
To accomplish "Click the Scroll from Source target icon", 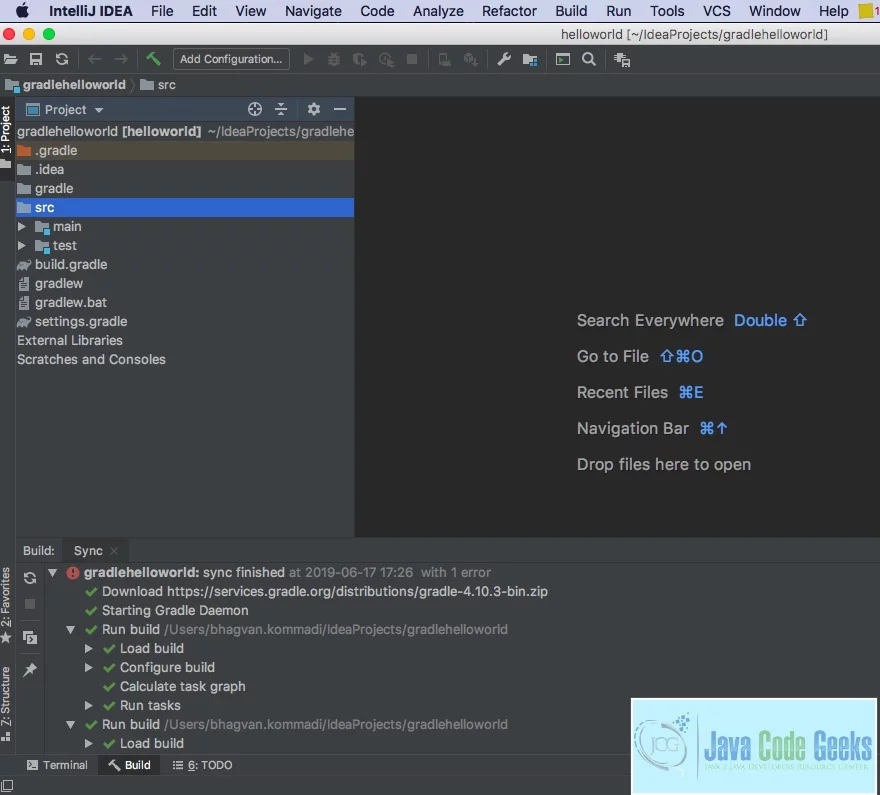I will [x=255, y=109].
